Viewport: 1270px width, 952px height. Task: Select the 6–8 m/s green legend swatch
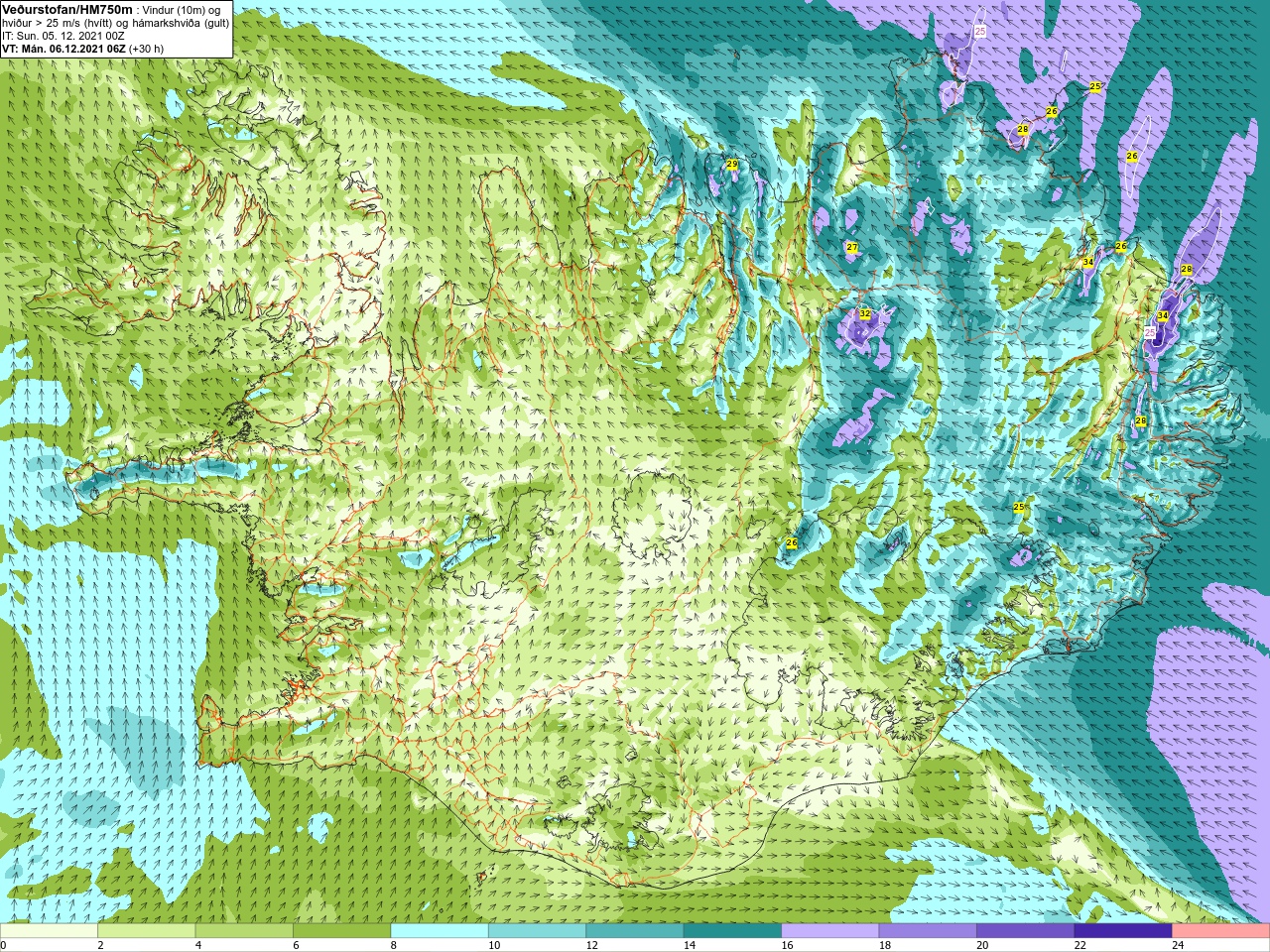click(x=342, y=931)
